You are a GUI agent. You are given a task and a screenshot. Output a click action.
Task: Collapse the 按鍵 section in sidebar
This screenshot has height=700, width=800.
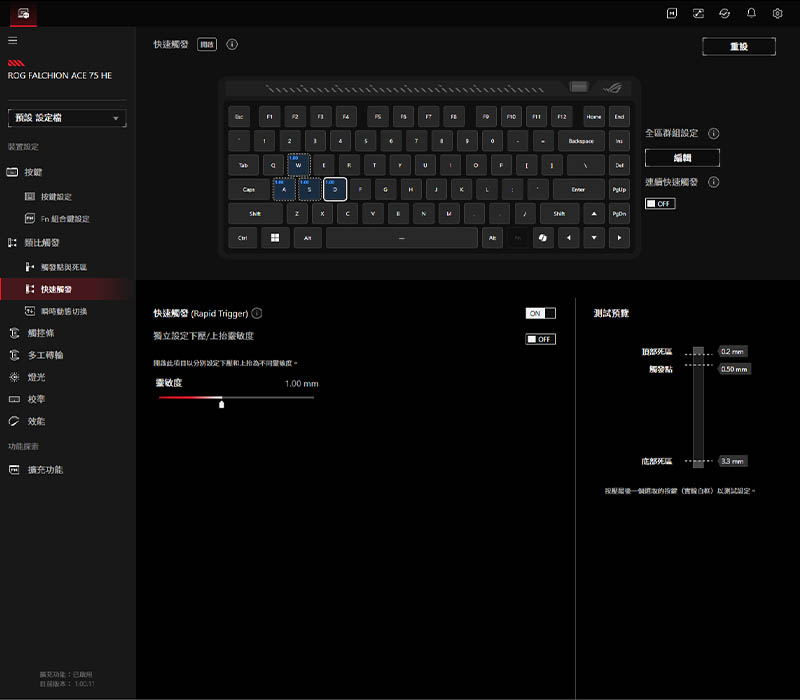click(x=33, y=172)
